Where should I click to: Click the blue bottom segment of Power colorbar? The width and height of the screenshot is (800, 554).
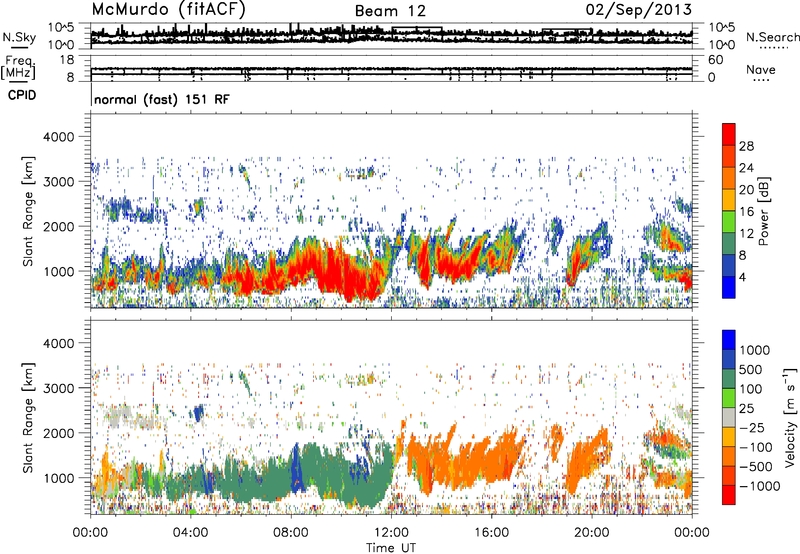click(x=729, y=287)
